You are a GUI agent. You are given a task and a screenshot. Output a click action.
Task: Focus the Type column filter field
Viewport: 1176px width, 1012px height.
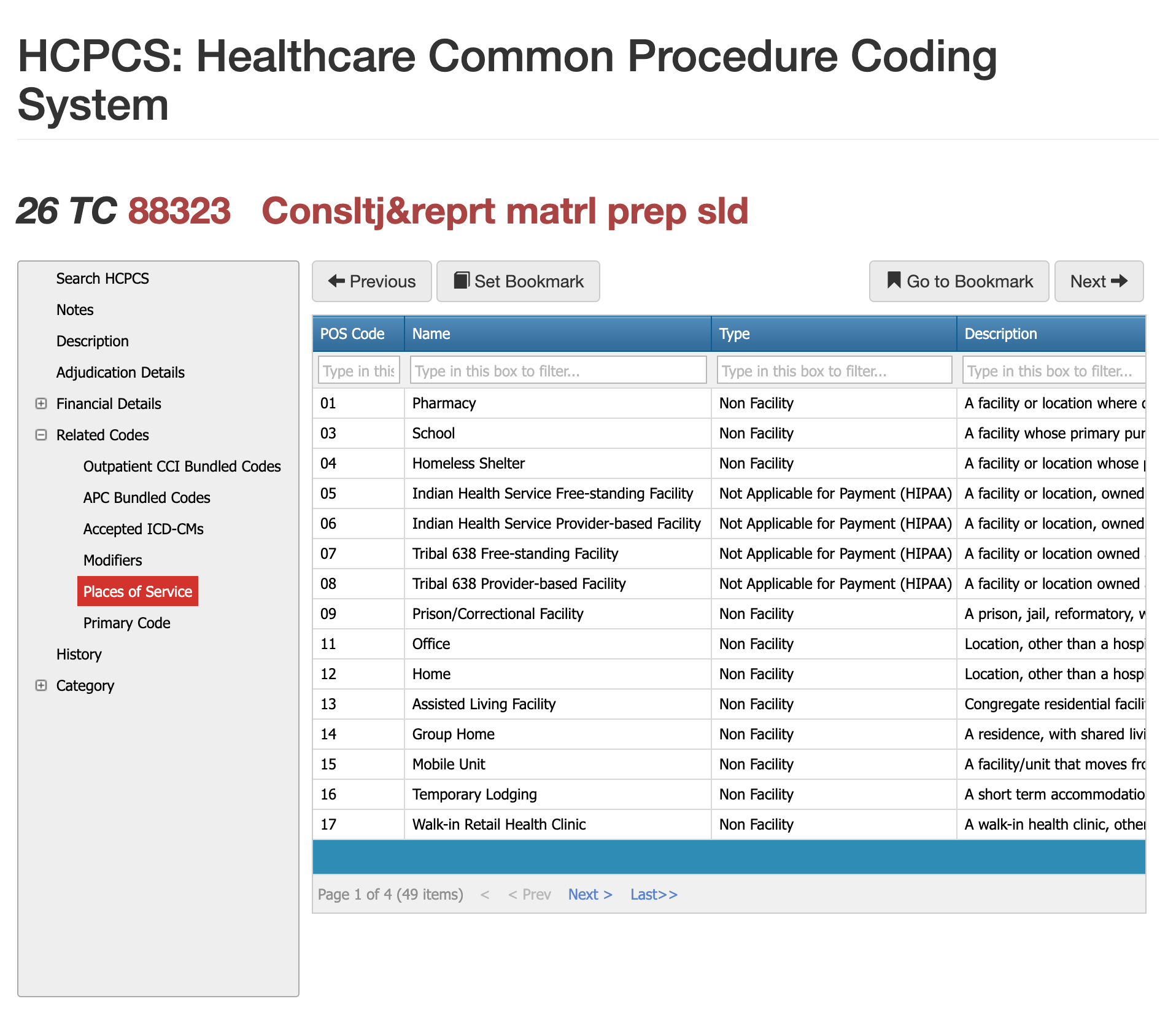click(x=834, y=370)
